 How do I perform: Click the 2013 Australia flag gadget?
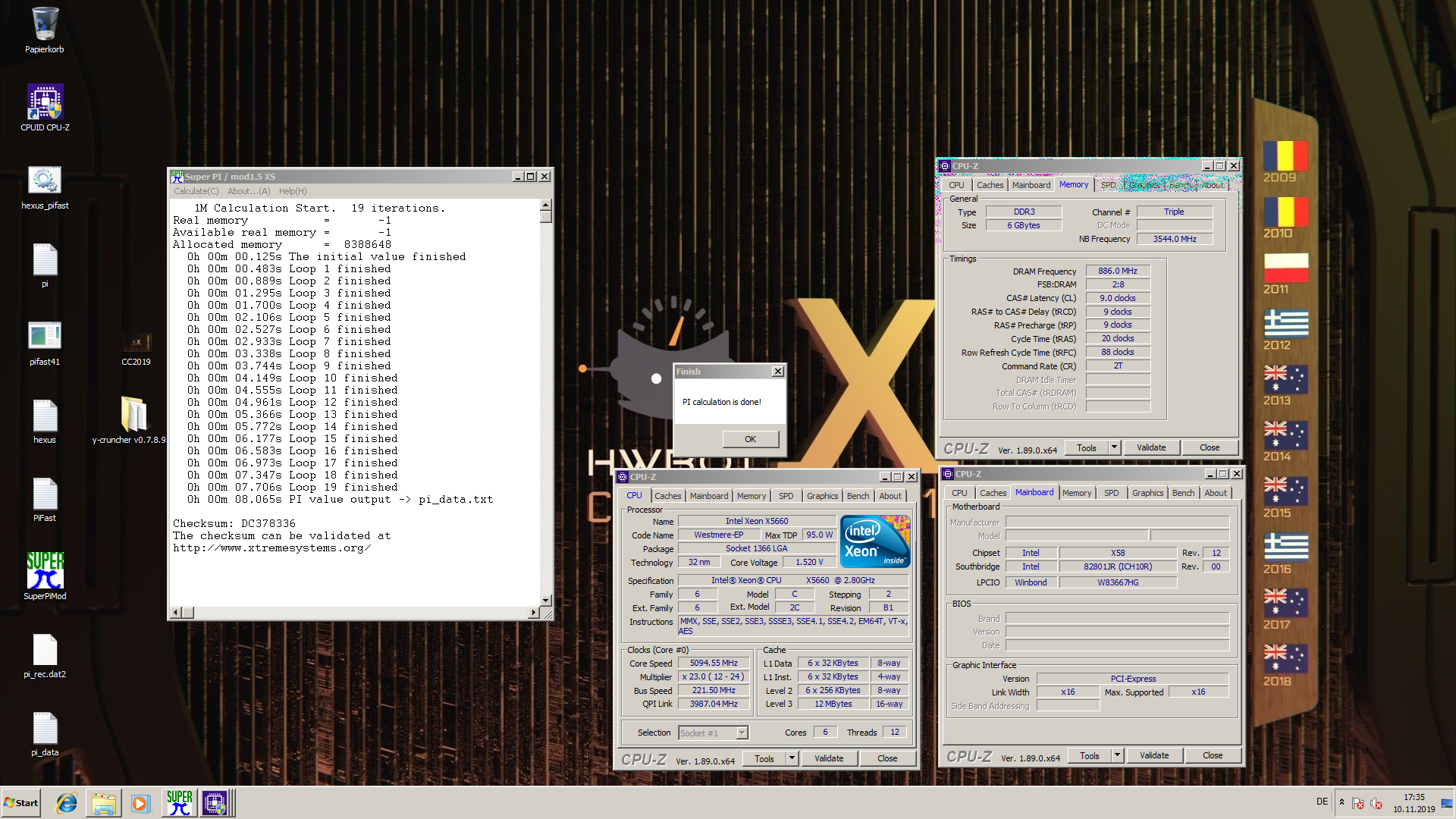pyautogui.click(x=1285, y=385)
